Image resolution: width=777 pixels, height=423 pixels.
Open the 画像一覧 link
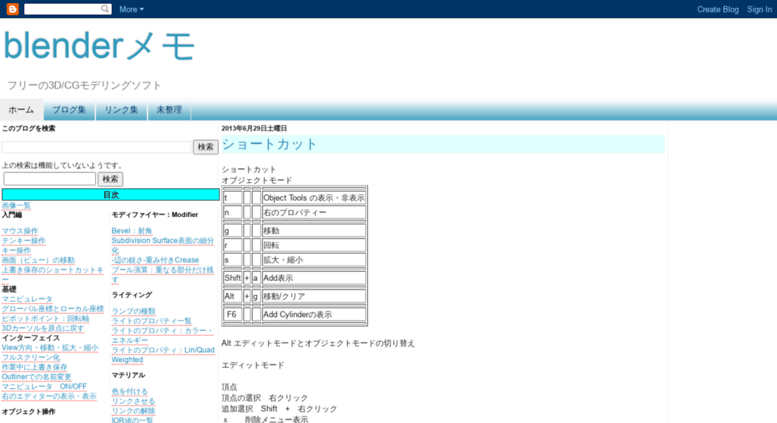tap(16, 206)
